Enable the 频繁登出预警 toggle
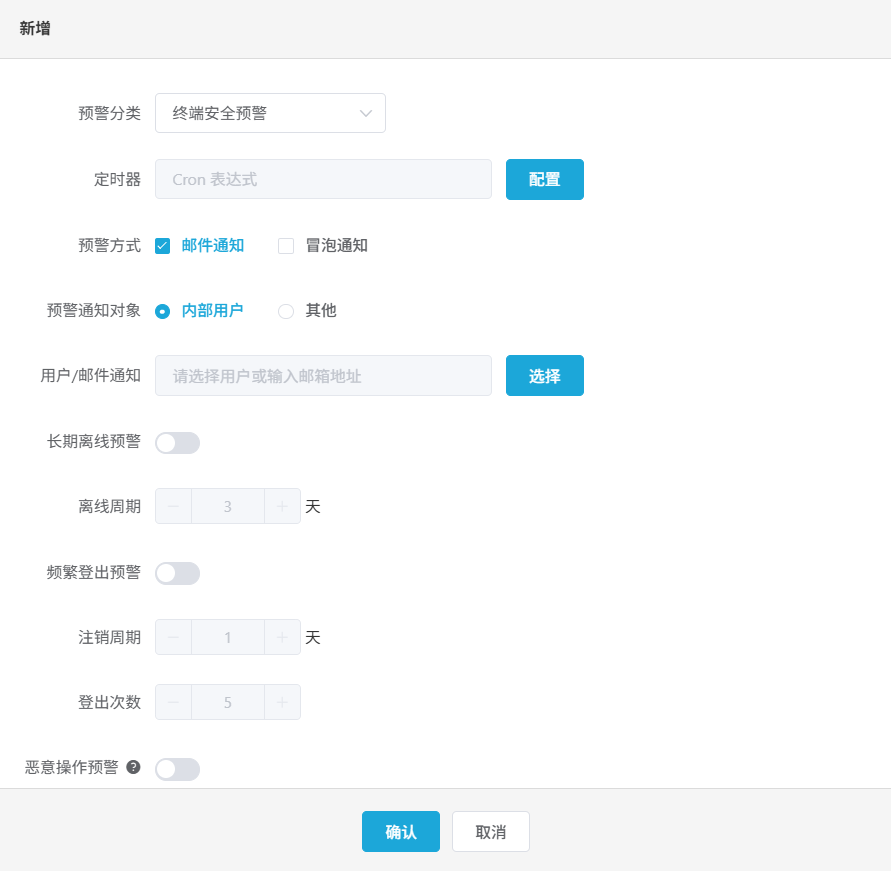891x871 pixels. coord(177,573)
